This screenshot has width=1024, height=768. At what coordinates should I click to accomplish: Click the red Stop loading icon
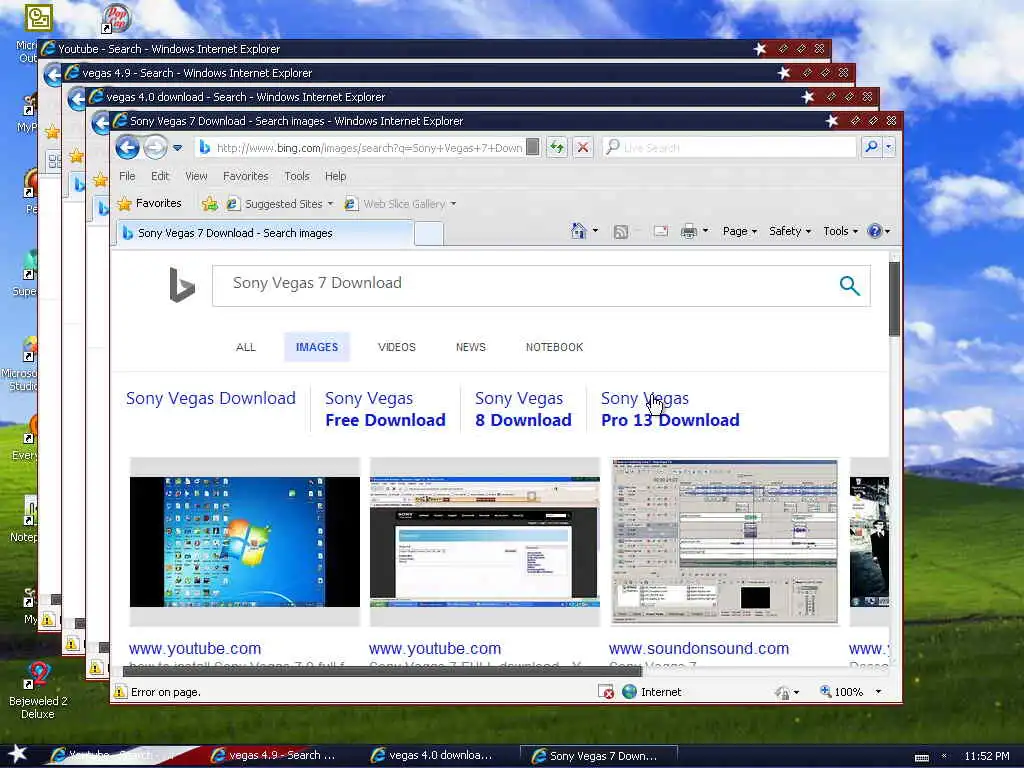[583, 148]
